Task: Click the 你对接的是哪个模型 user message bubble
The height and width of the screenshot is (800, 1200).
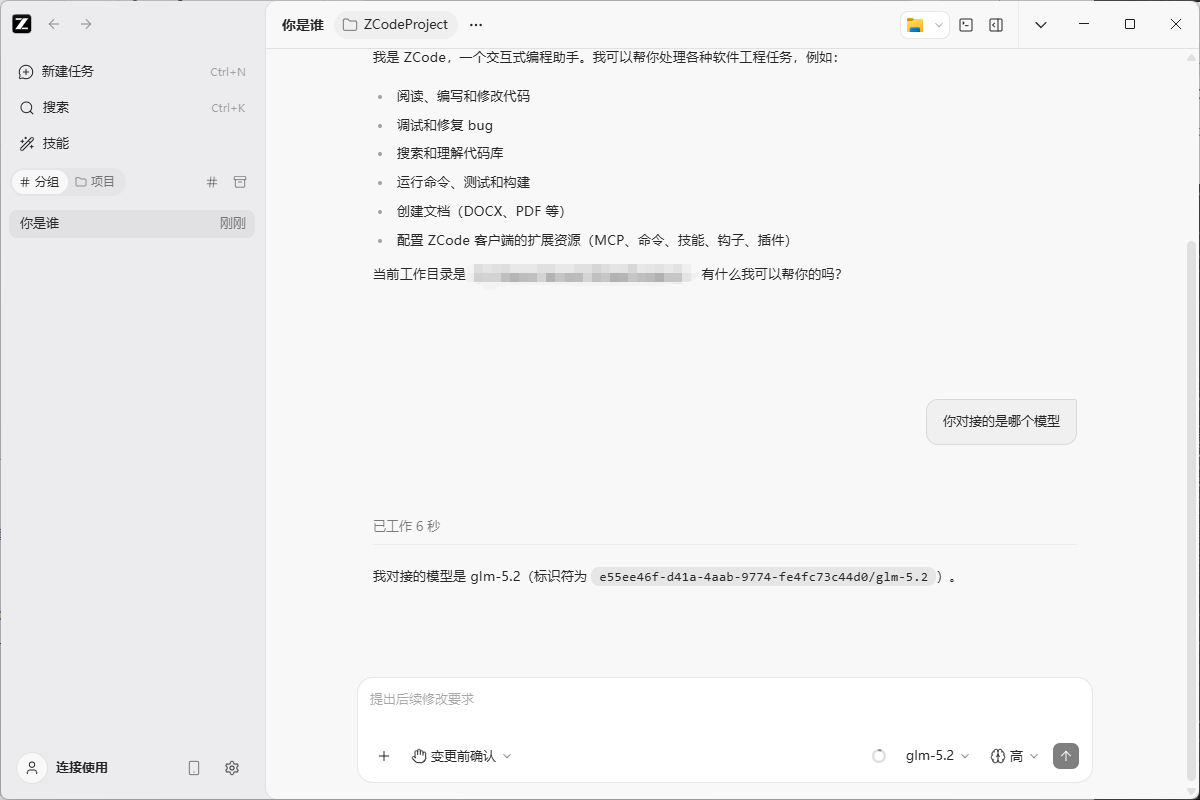Action: pos(1001,422)
